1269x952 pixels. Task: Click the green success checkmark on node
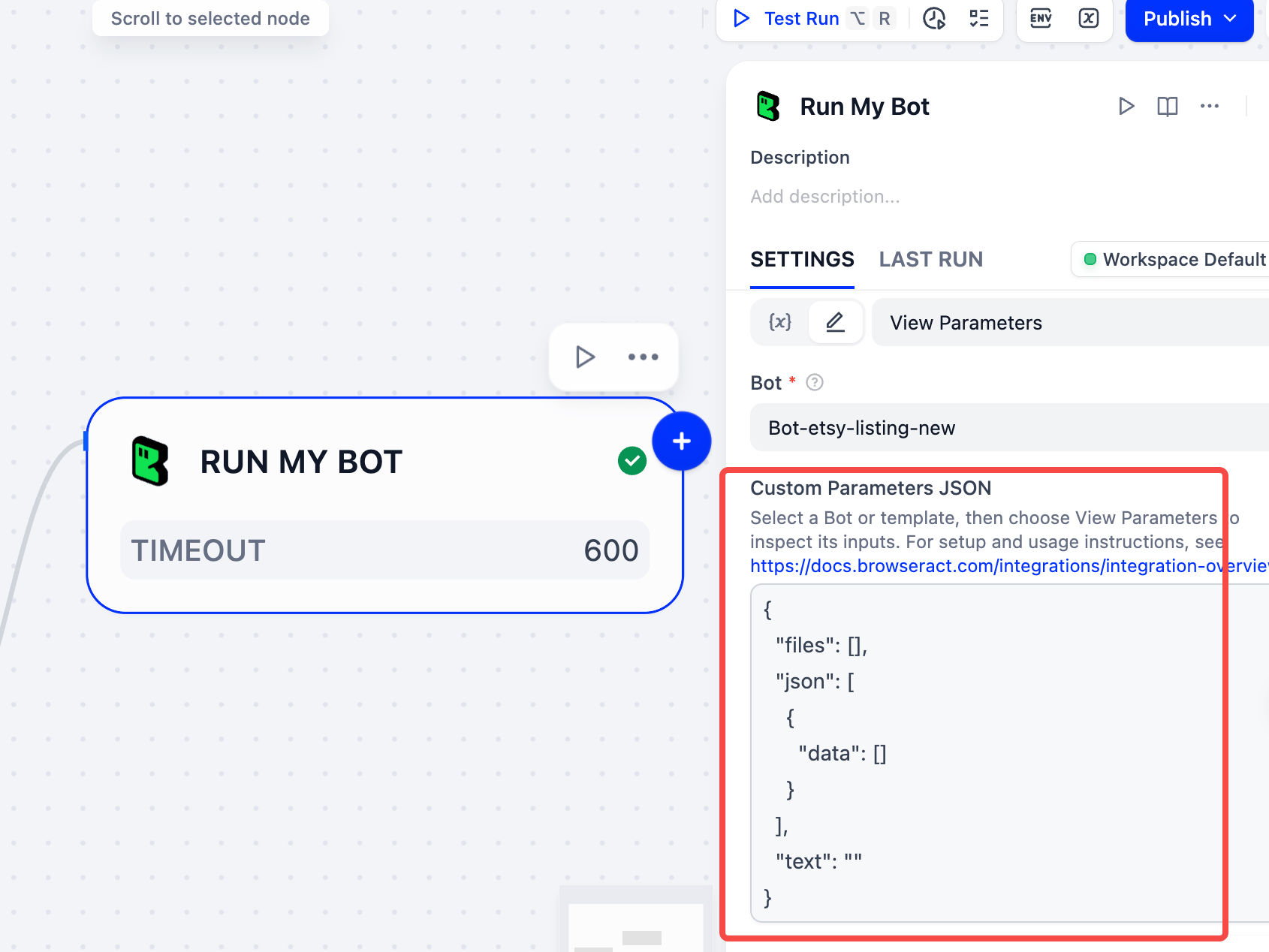point(632,461)
